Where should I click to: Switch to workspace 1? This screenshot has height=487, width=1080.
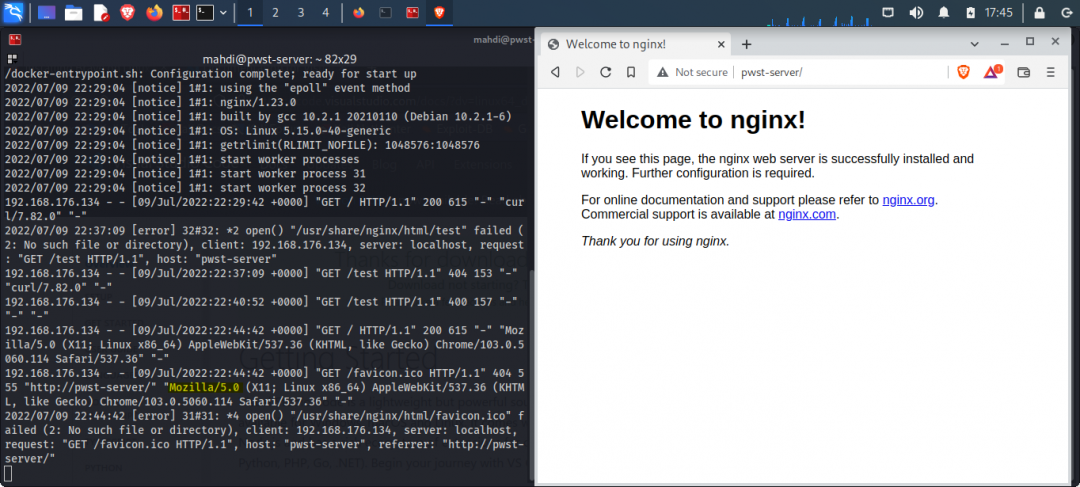(x=250, y=12)
